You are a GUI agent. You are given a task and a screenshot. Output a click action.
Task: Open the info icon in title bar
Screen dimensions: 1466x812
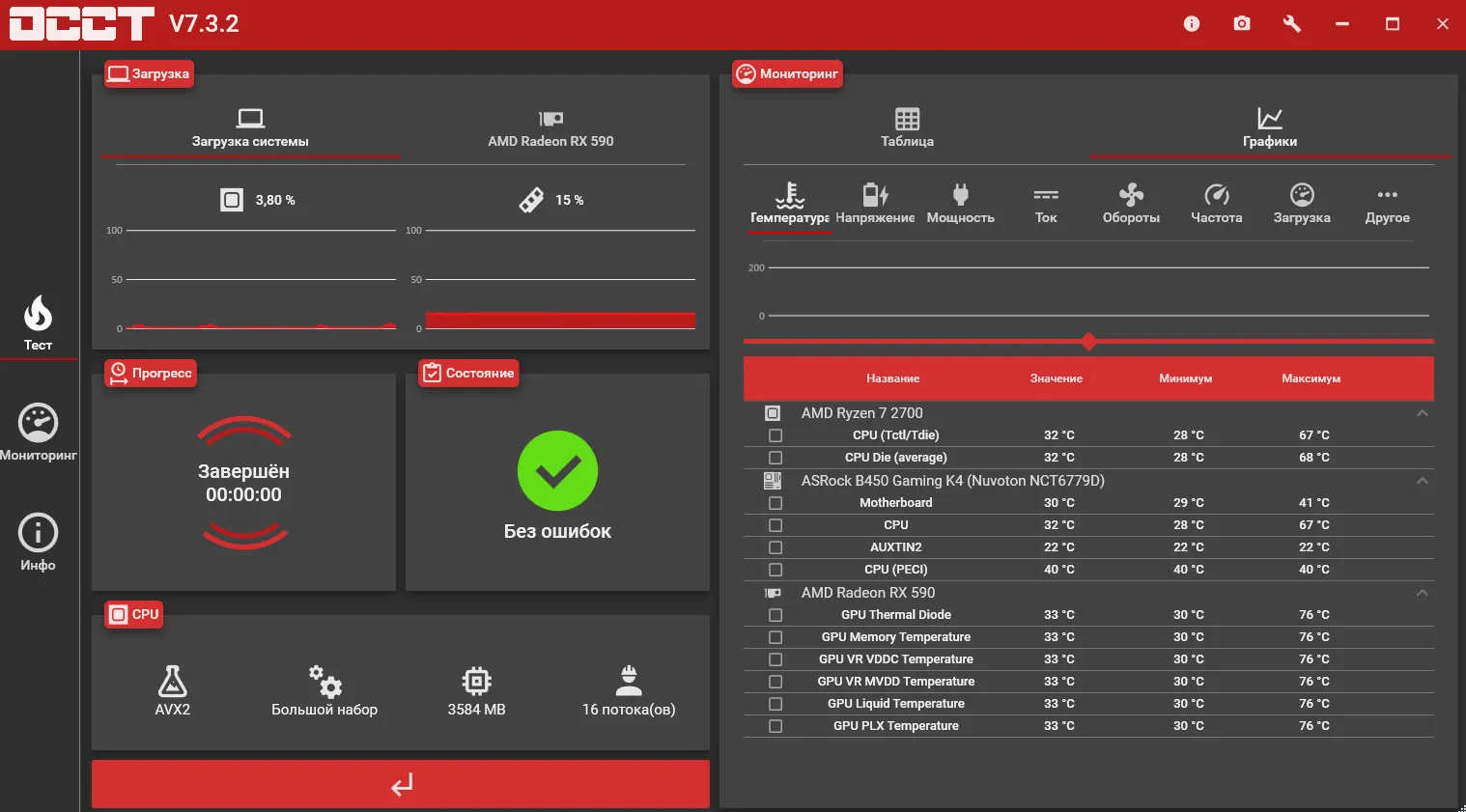(1192, 23)
